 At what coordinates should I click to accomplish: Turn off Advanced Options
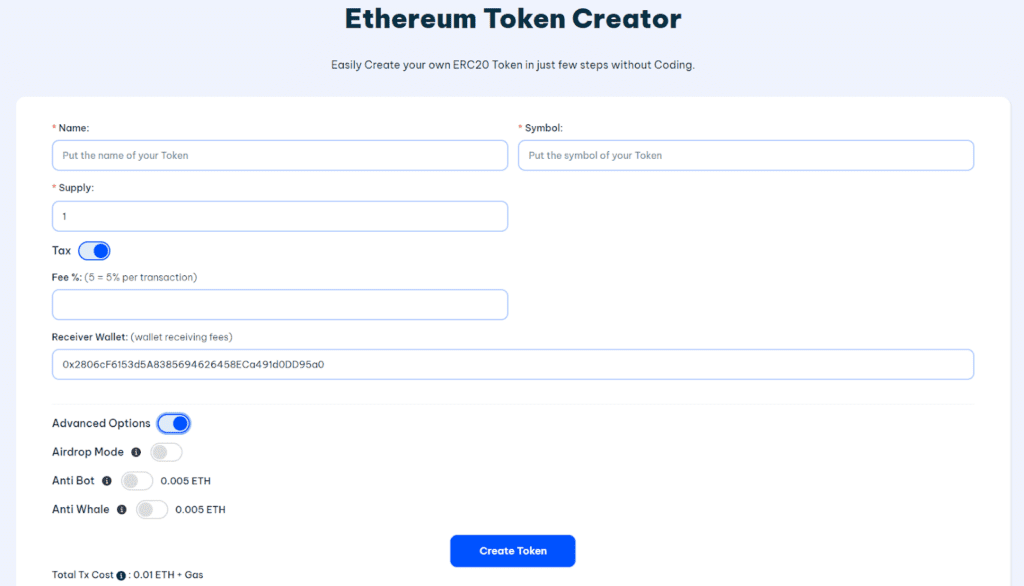(173, 423)
